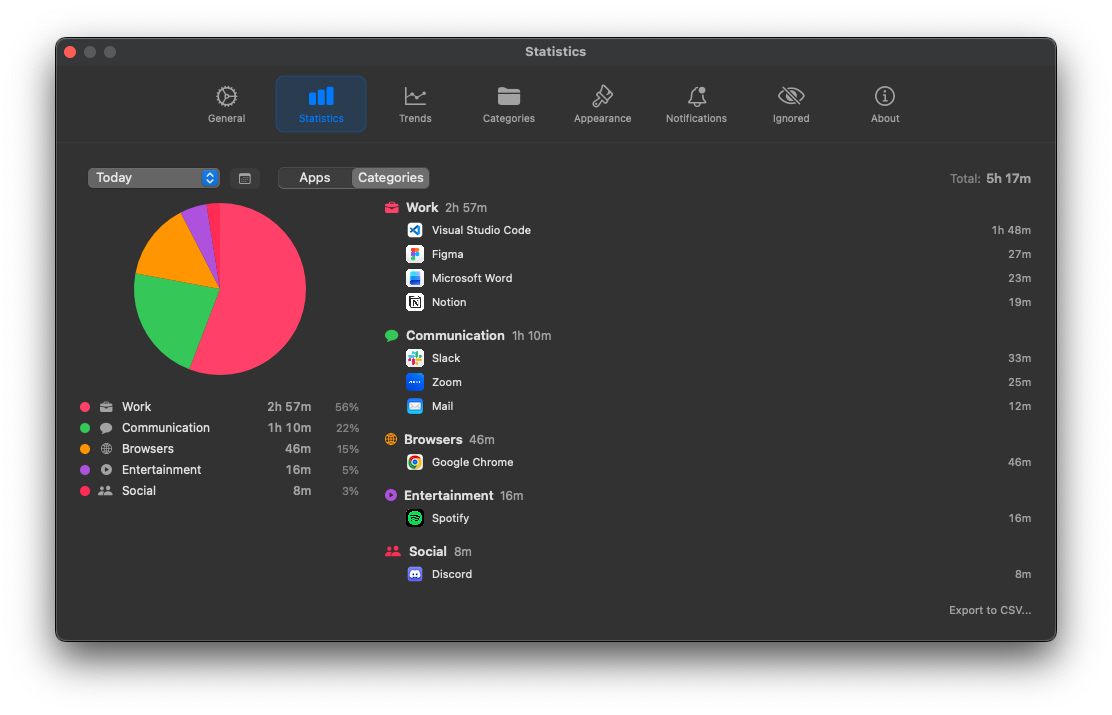Open the General preferences tab
Viewport: 1112px width, 715px height.
click(x=226, y=104)
